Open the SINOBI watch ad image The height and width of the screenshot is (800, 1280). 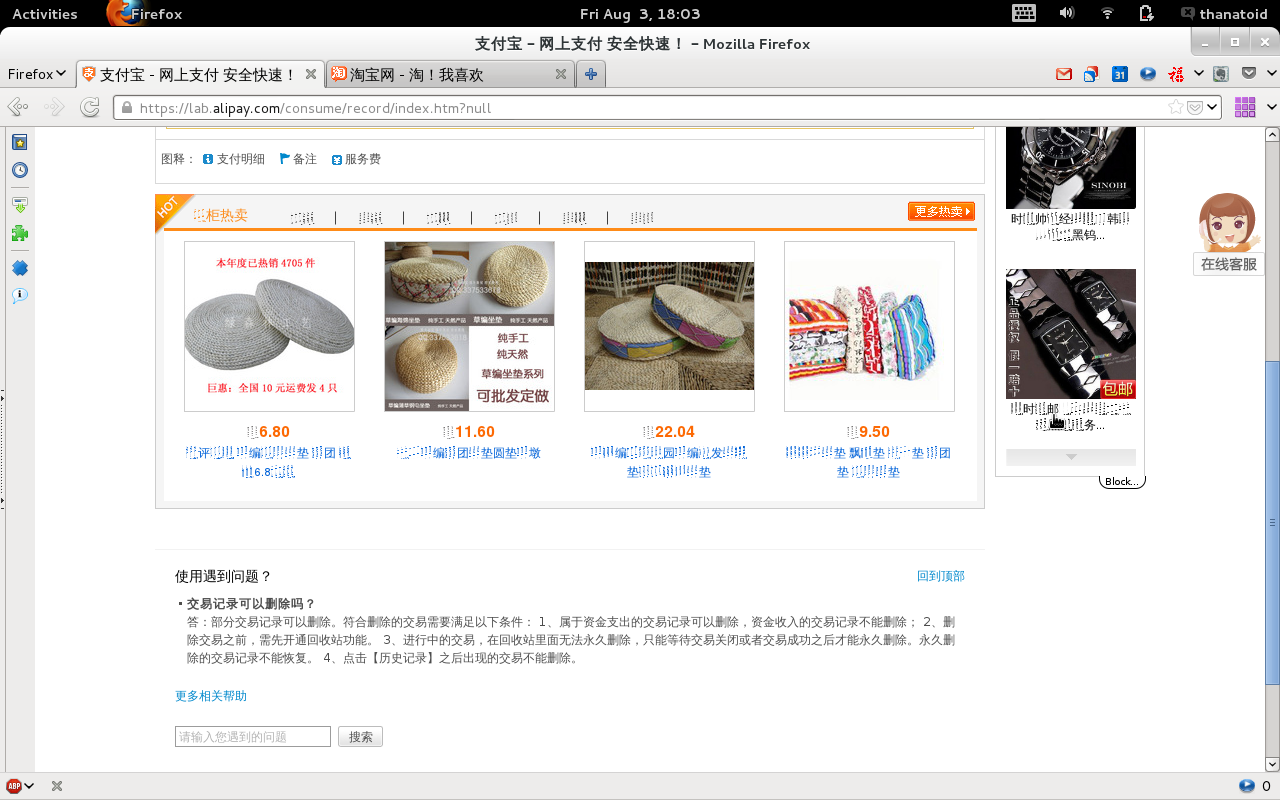1070,168
